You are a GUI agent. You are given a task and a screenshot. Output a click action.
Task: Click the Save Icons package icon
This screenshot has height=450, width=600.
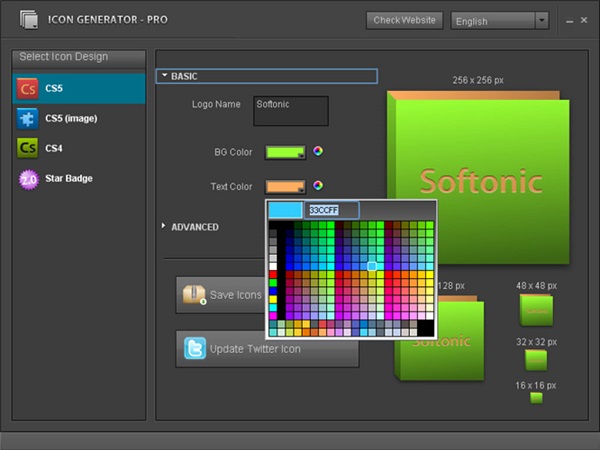194,295
